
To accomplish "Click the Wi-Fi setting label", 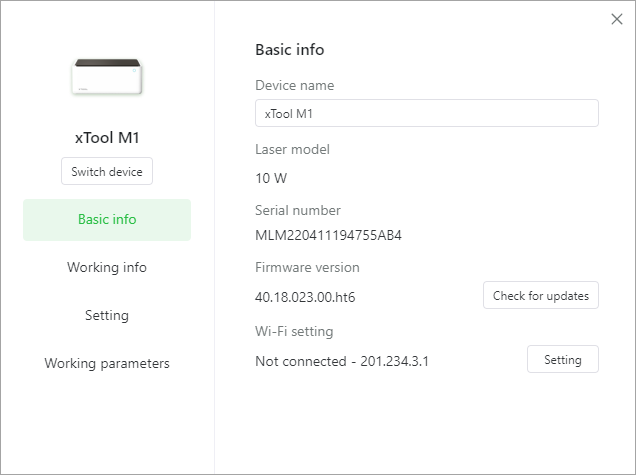I will [x=294, y=331].
